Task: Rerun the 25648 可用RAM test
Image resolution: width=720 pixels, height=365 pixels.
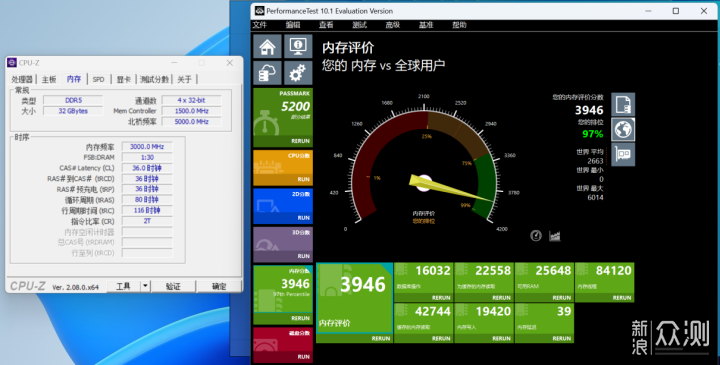Action: pyautogui.click(x=561, y=298)
